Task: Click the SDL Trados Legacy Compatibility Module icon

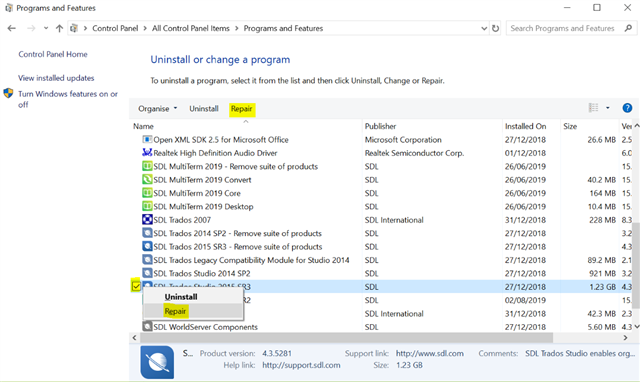Action: (147, 260)
